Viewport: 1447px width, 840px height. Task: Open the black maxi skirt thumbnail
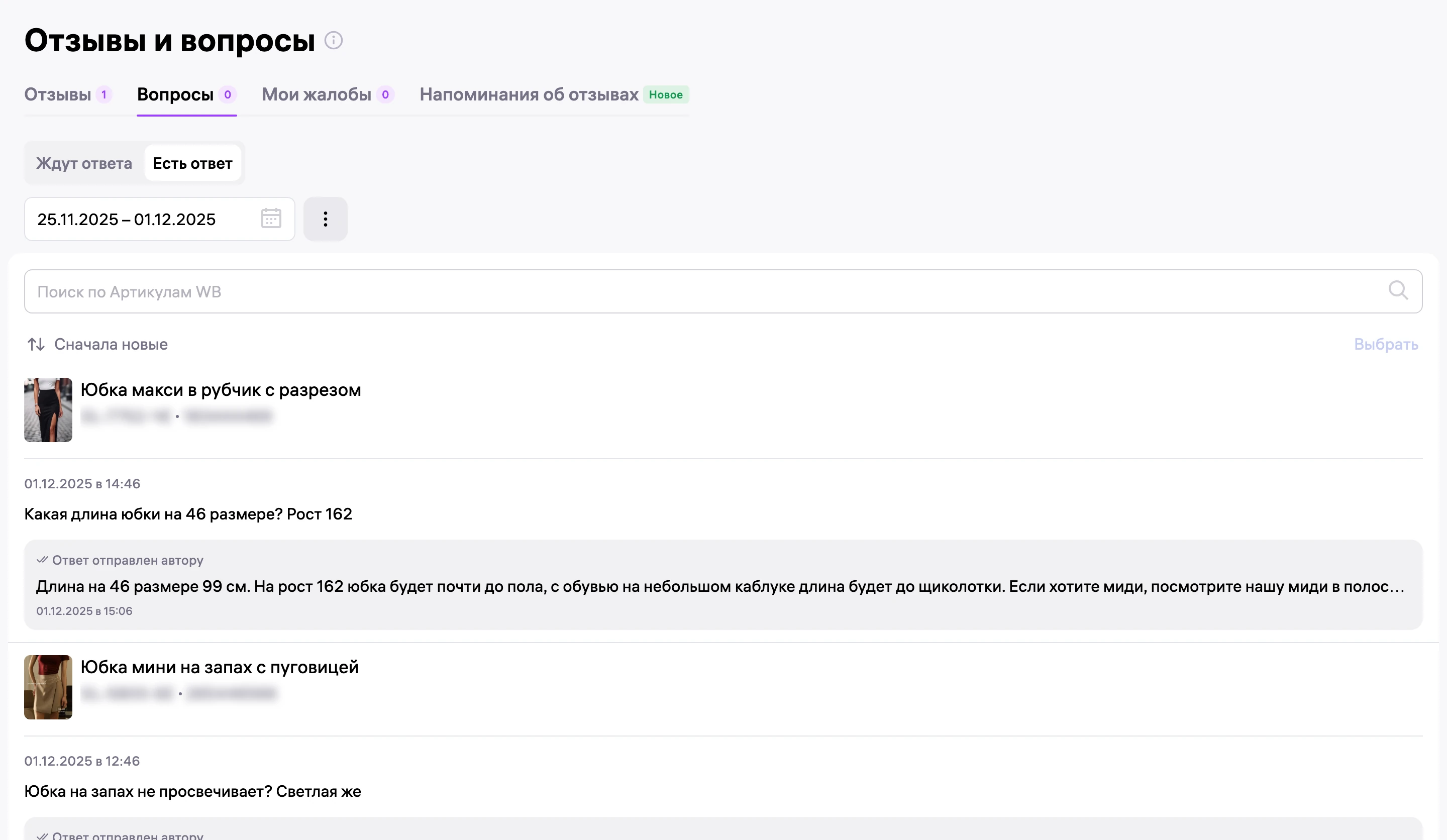pyautogui.click(x=48, y=410)
